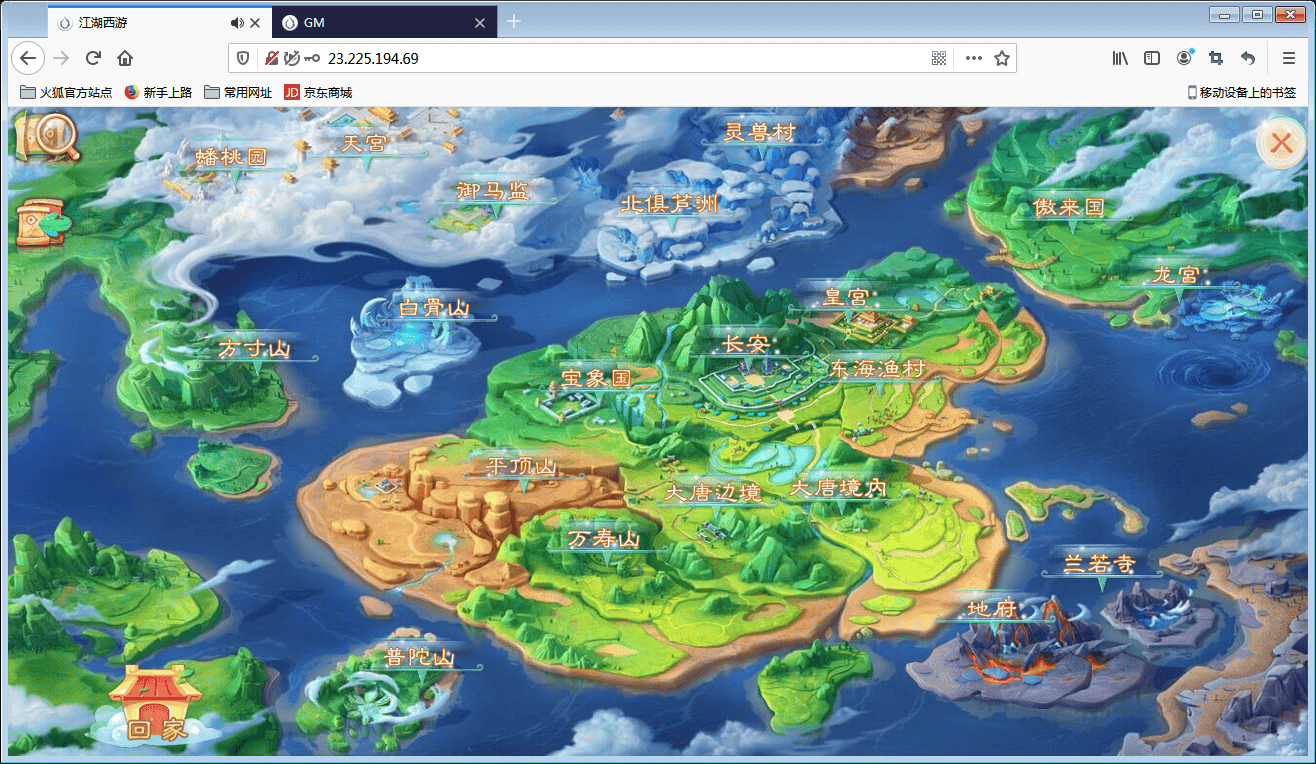The height and width of the screenshot is (764, 1316).
Task: Go to 地府 underworld location
Action: coord(991,609)
